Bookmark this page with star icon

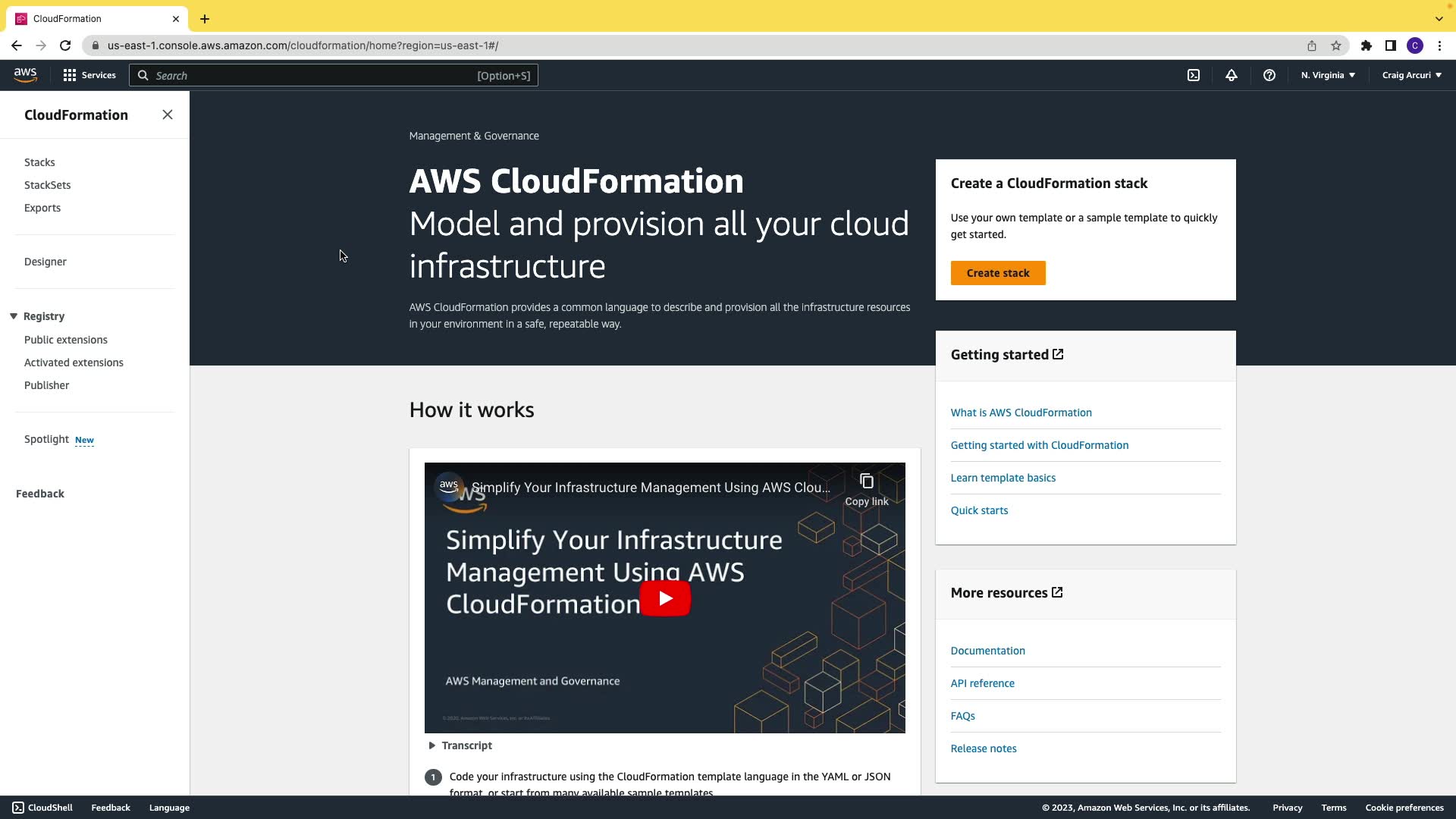1336,45
